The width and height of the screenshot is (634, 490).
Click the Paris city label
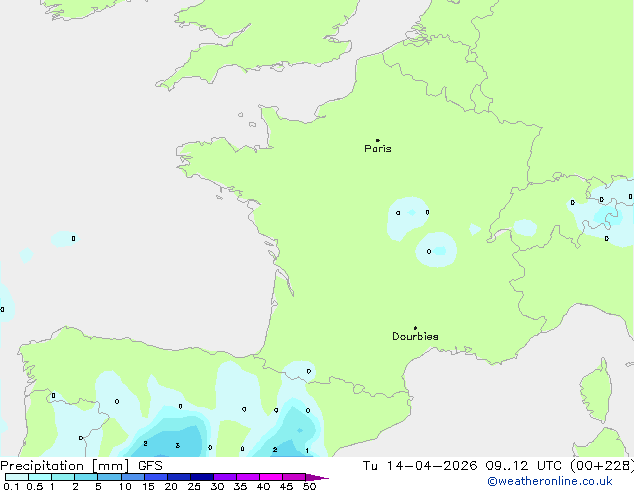point(378,149)
